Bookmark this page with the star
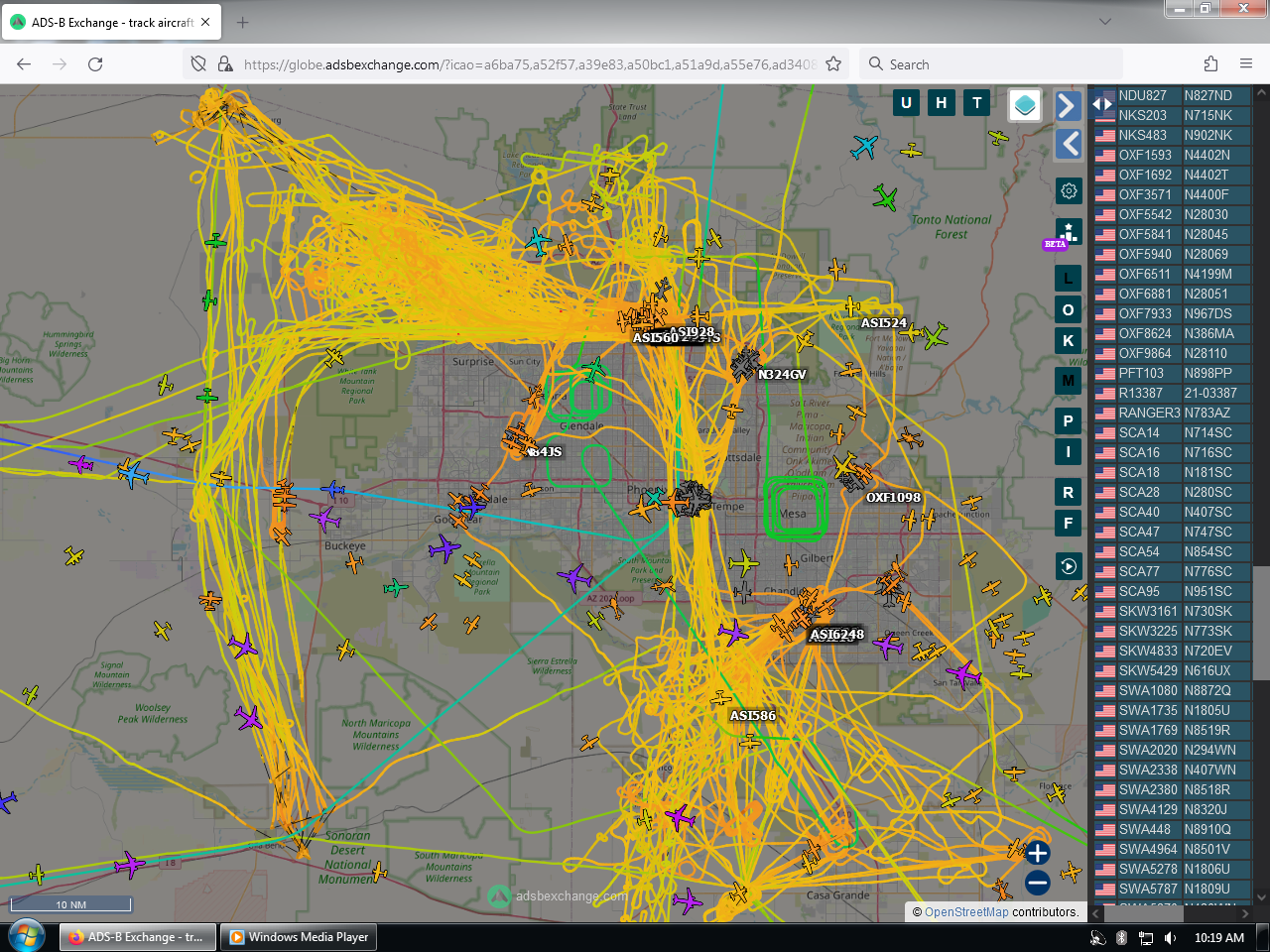The height and width of the screenshot is (952, 1270). 833,63
